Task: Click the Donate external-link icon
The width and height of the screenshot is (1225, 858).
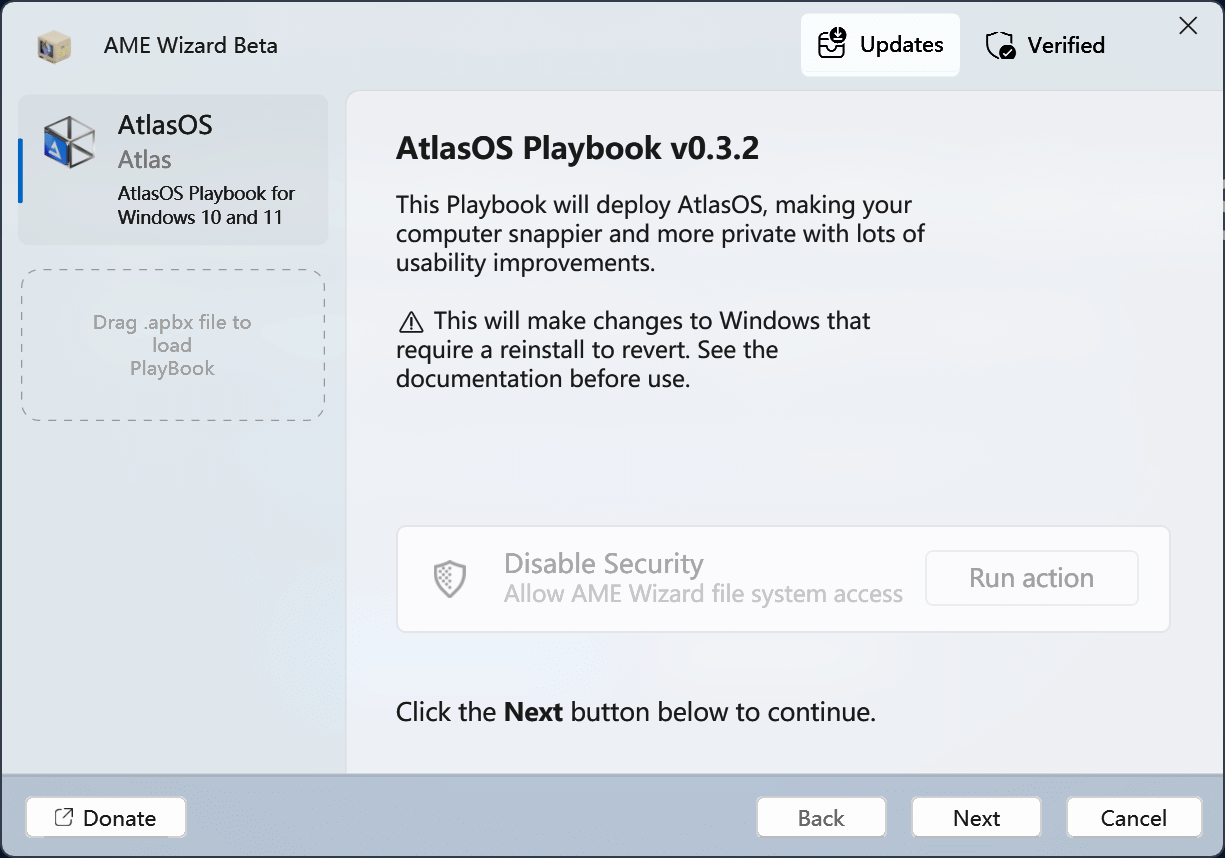Action: click(x=64, y=817)
